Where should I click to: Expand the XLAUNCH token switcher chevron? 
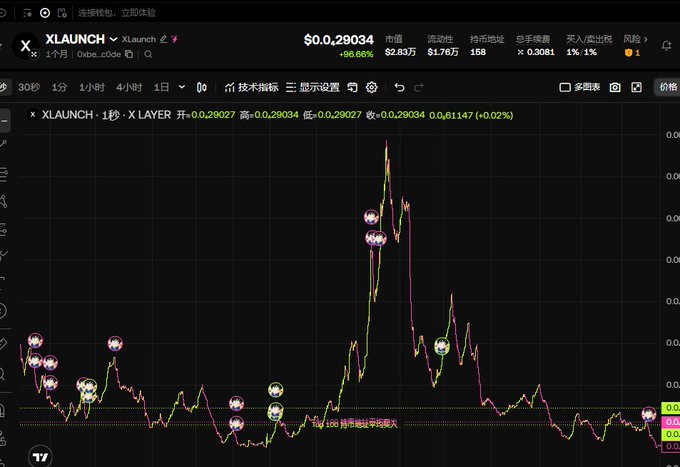pos(113,39)
